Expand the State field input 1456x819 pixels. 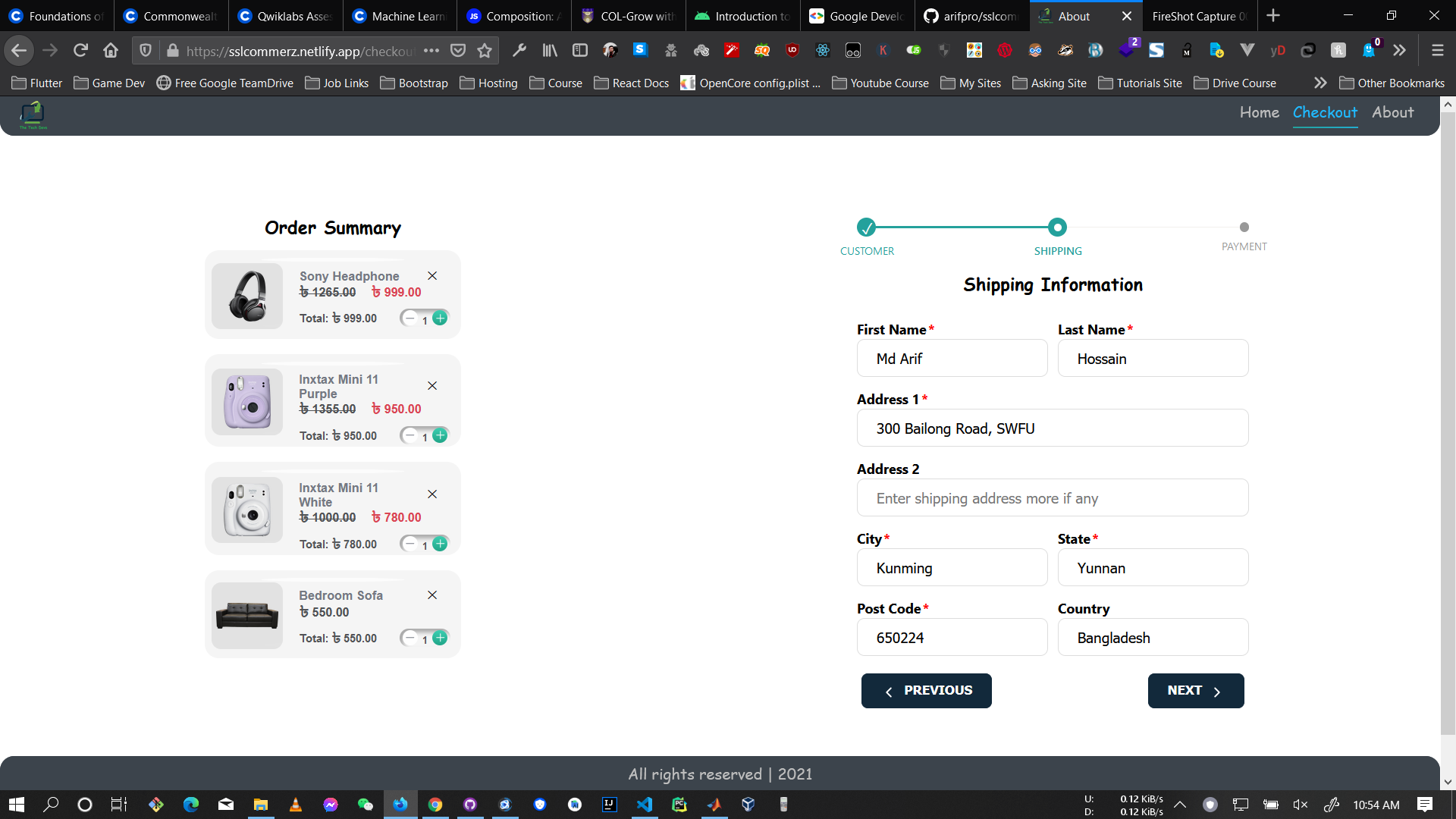tap(1152, 567)
